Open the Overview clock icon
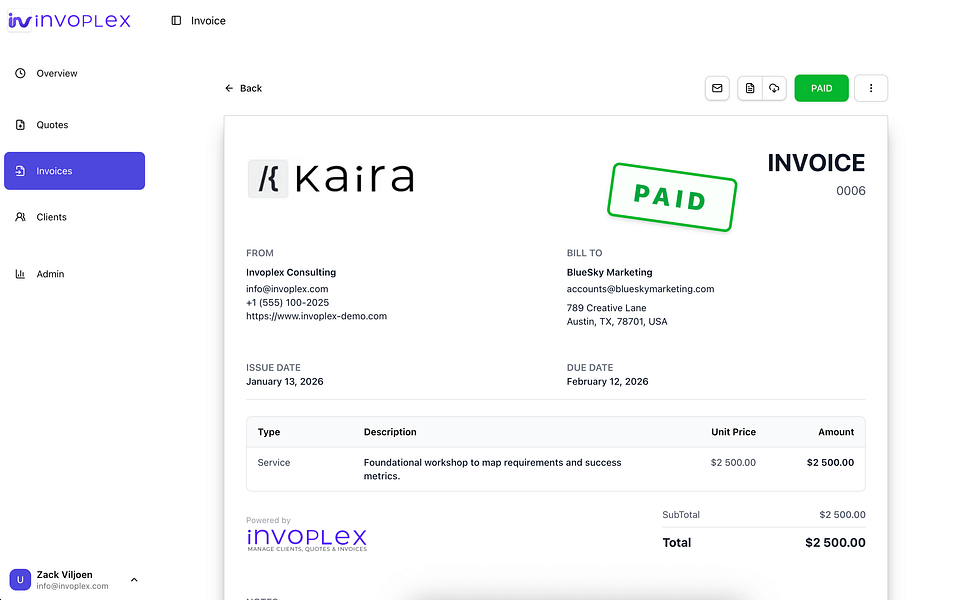Screen dimensions: 960x600 point(20,73)
